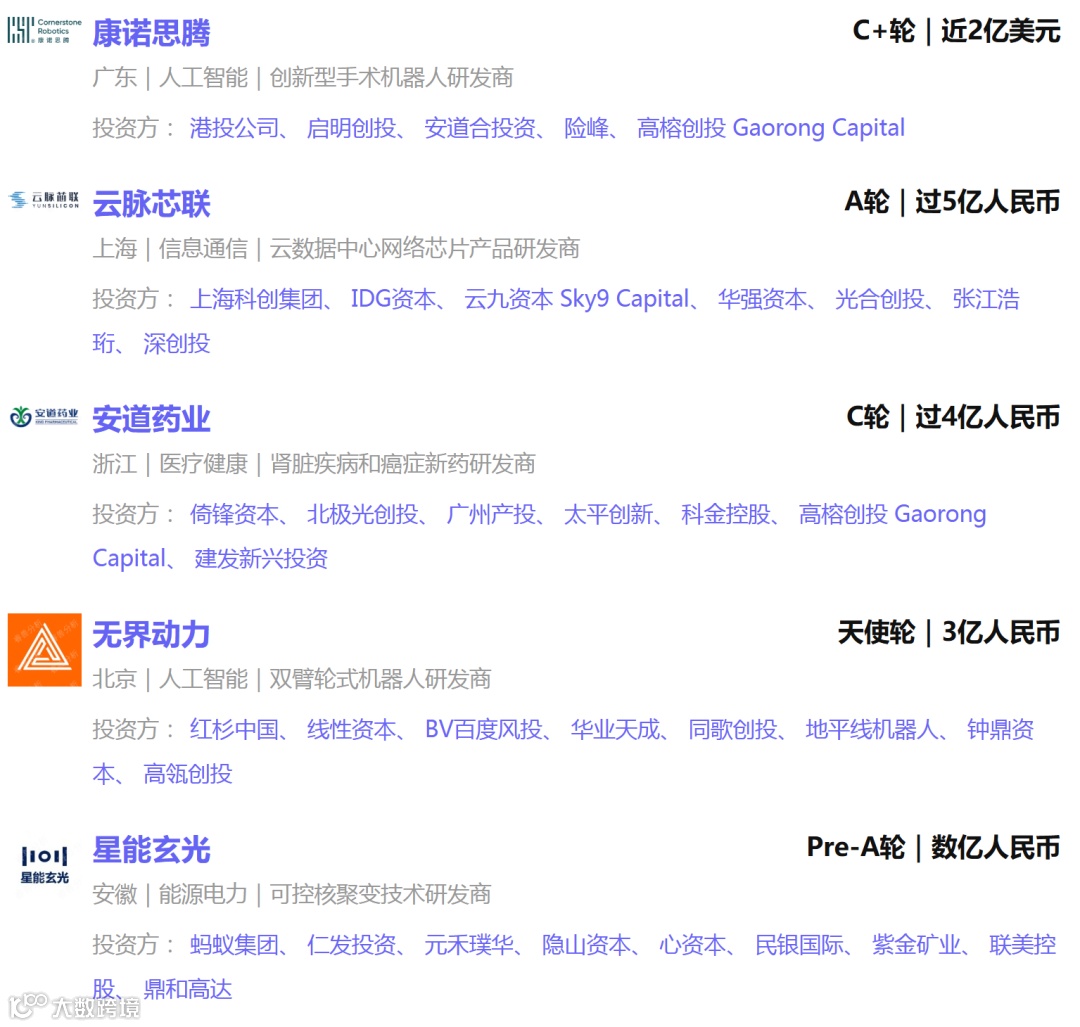Click investor link 蚂蚁集团
The width and height of the screenshot is (1080, 1027).
coord(234,945)
